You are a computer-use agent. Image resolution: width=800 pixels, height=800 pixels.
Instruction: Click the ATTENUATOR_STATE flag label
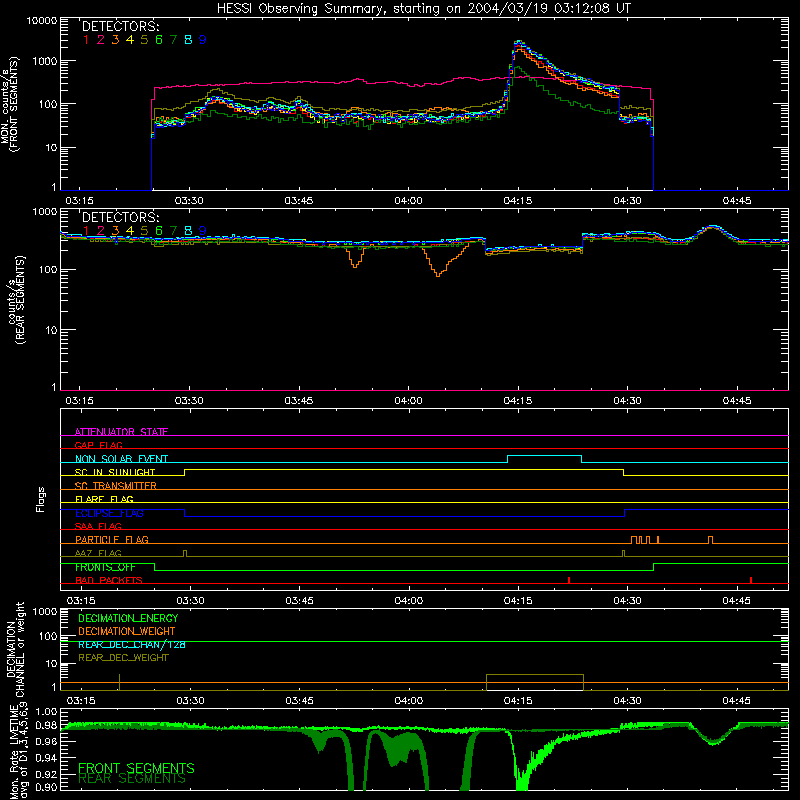point(121,432)
